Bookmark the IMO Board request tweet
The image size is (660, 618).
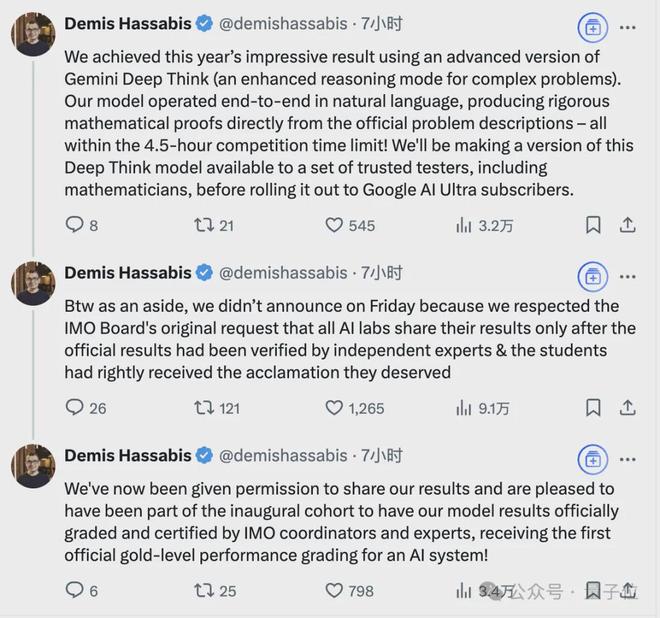[593, 407]
